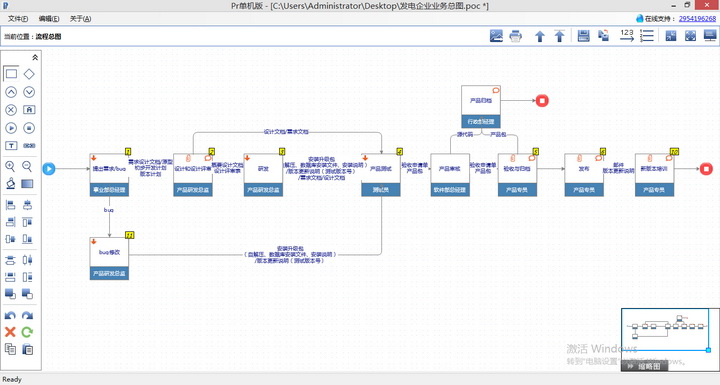Select the 研发 process box
Screen dimensions: 720x385
(x=263, y=175)
